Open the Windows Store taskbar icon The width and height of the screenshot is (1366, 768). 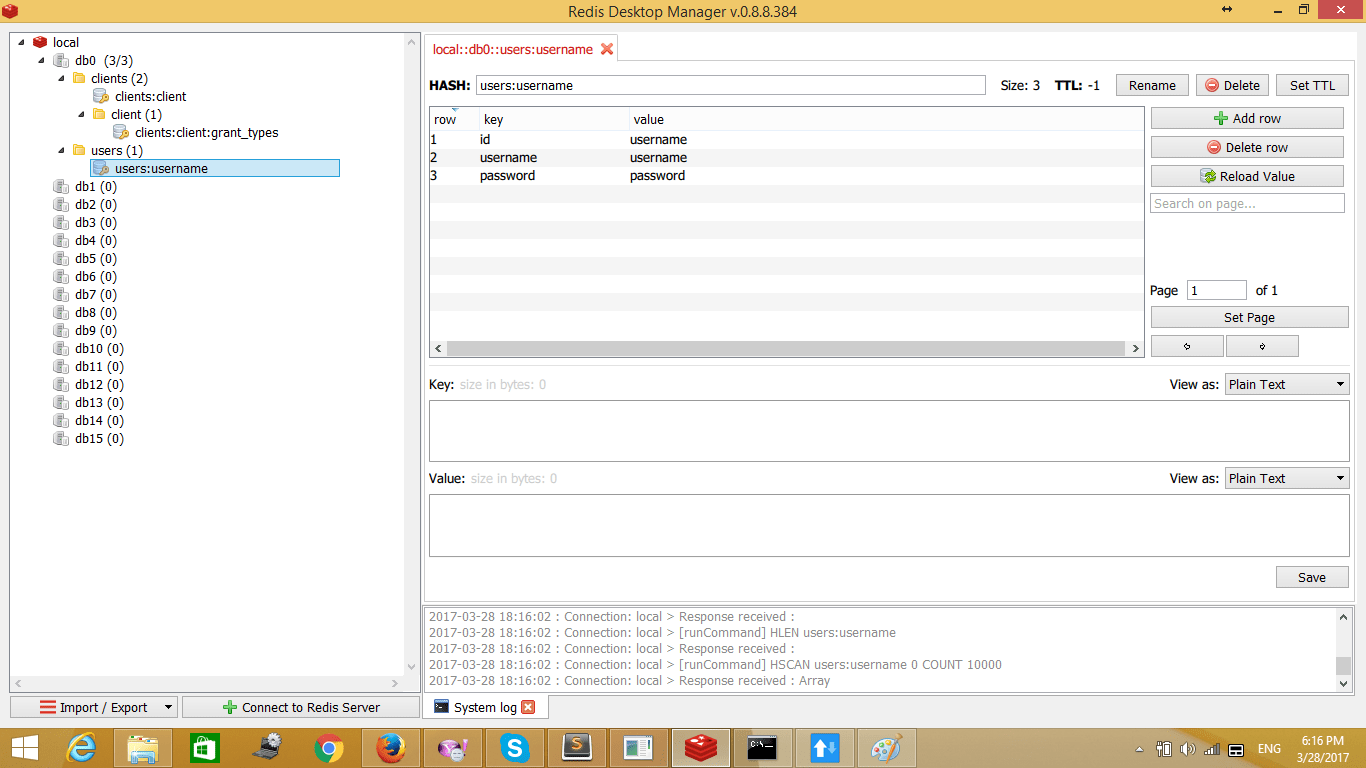pyautogui.click(x=205, y=748)
